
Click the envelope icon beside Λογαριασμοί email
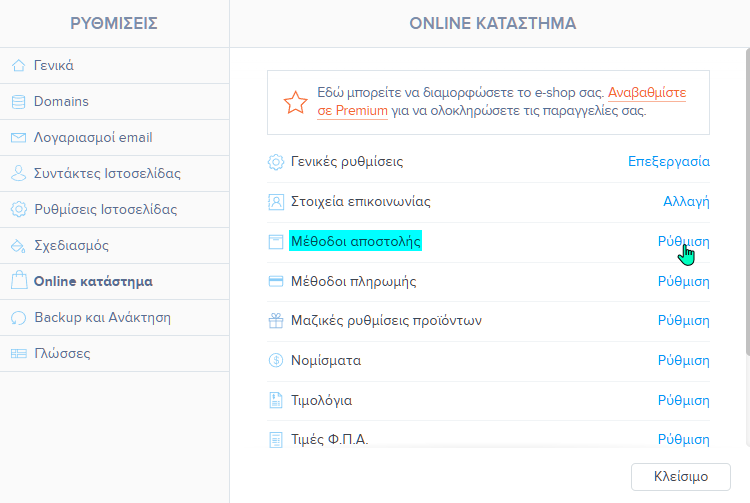tap(19, 138)
